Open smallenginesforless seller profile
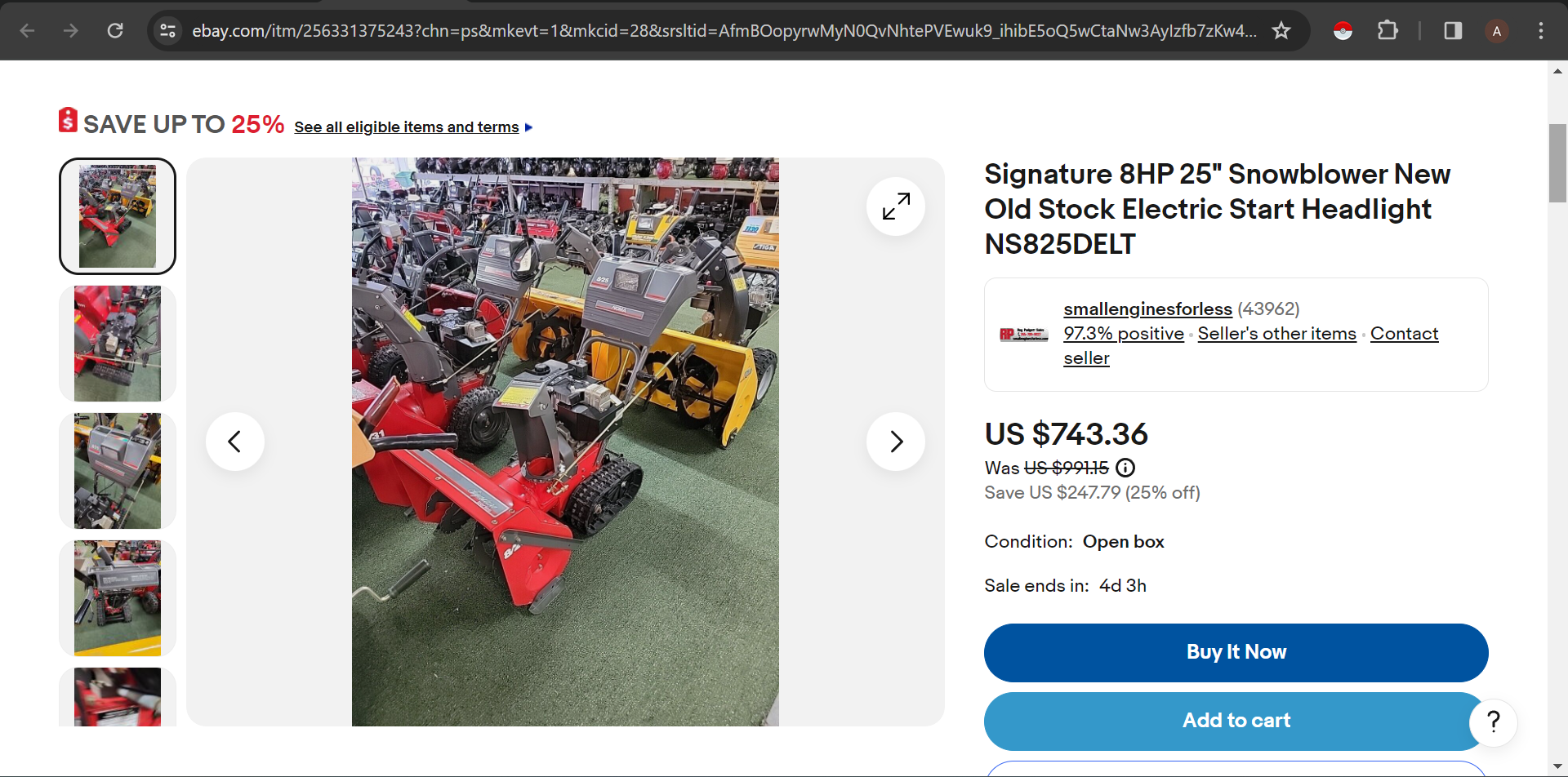The height and width of the screenshot is (777, 1568). (x=1147, y=309)
